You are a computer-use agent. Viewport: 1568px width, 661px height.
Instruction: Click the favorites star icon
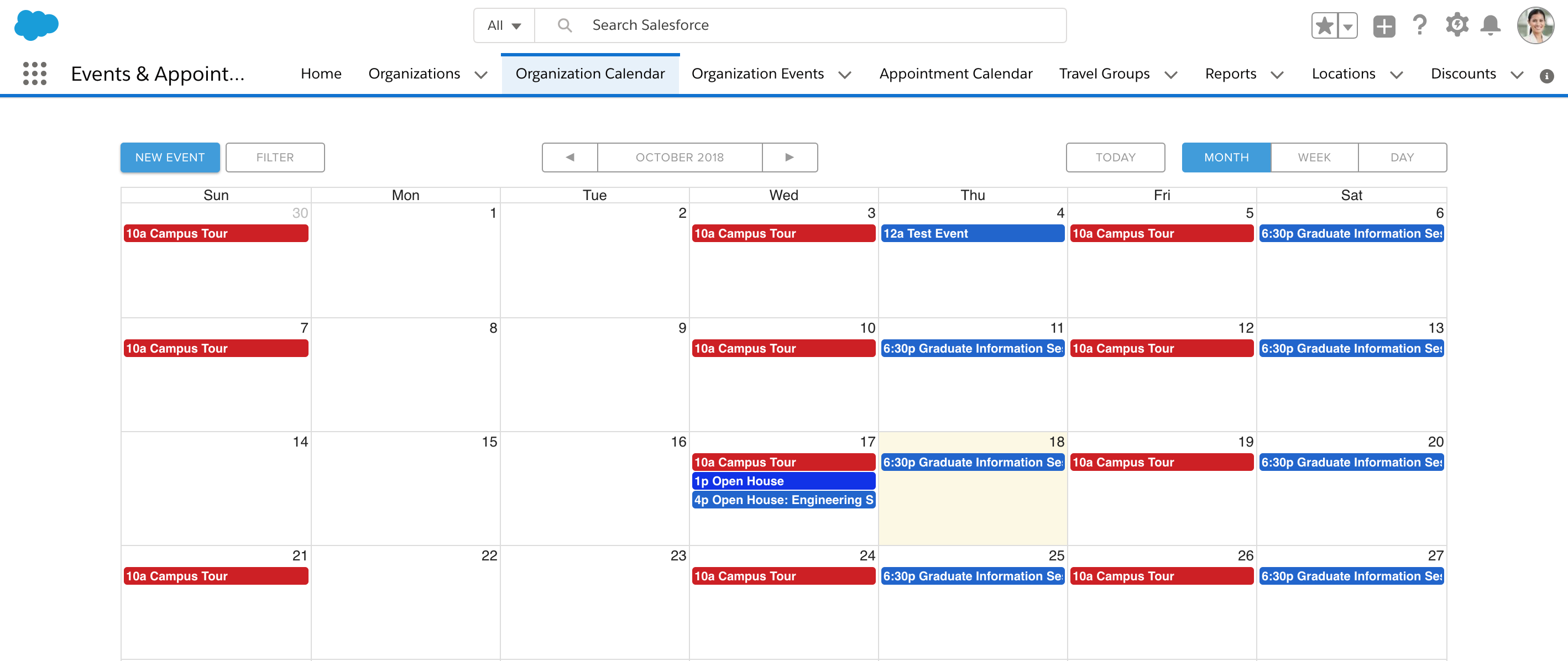tap(1325, 25)
